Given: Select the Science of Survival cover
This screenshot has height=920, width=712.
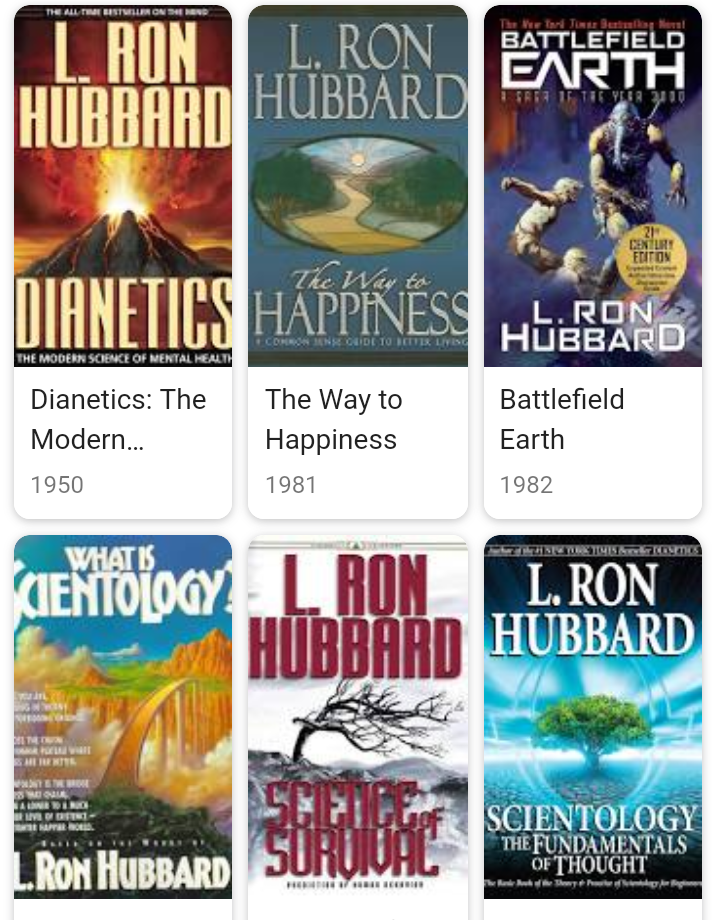Looking at the screenshot, I should 357,716.
